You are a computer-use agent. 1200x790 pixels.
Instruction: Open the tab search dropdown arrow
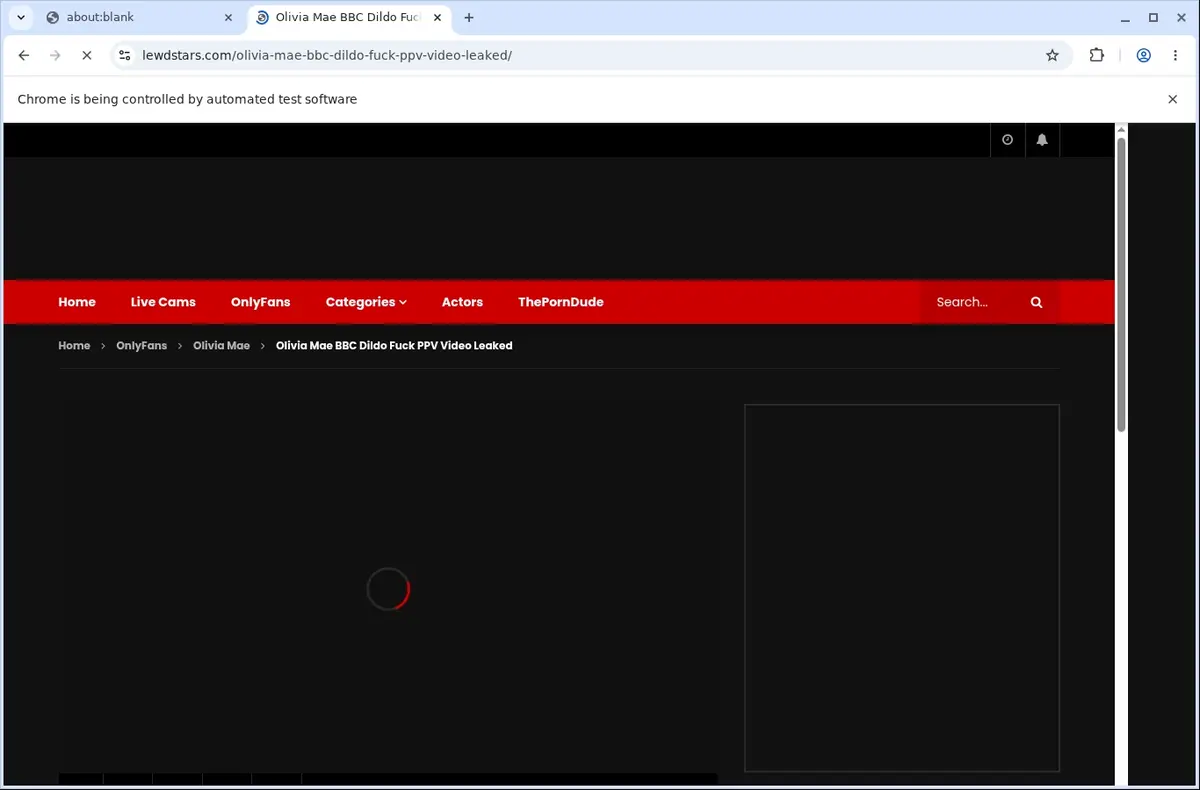point(20,17)
